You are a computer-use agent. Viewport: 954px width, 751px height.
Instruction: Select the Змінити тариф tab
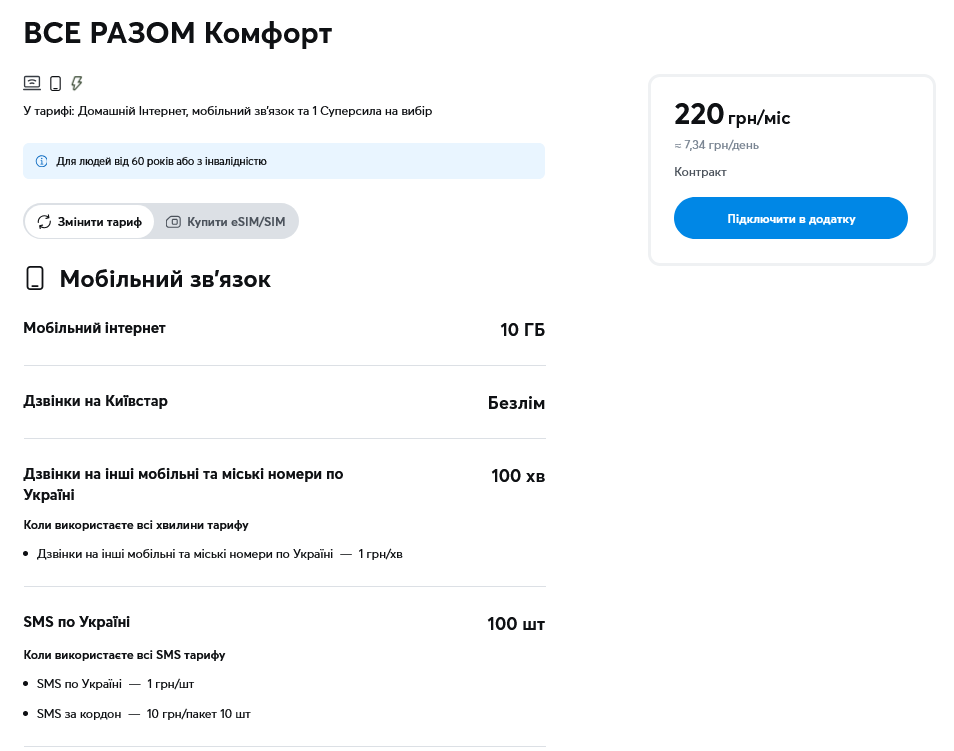90,222
